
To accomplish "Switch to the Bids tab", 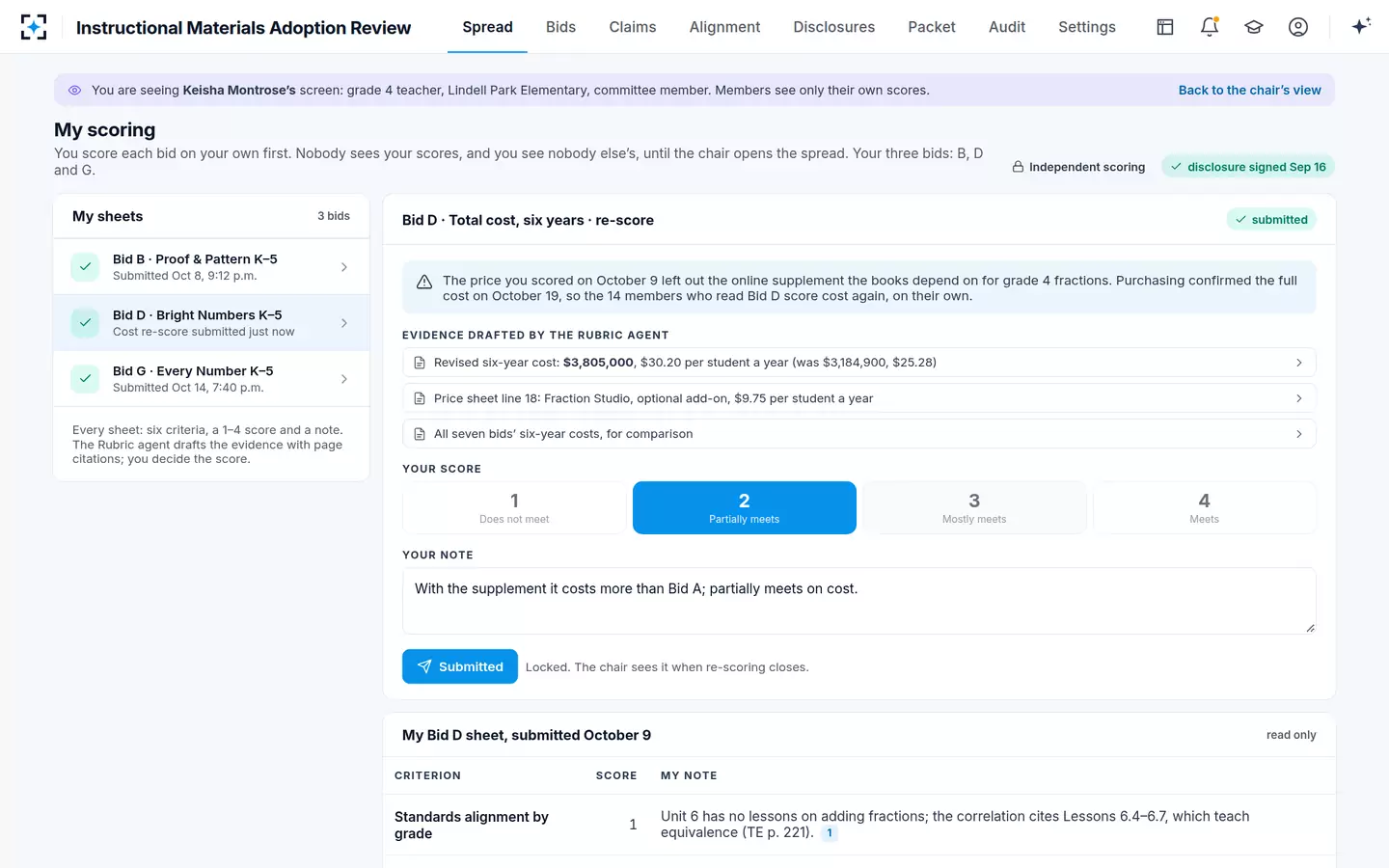I will [x=560, y=27].
